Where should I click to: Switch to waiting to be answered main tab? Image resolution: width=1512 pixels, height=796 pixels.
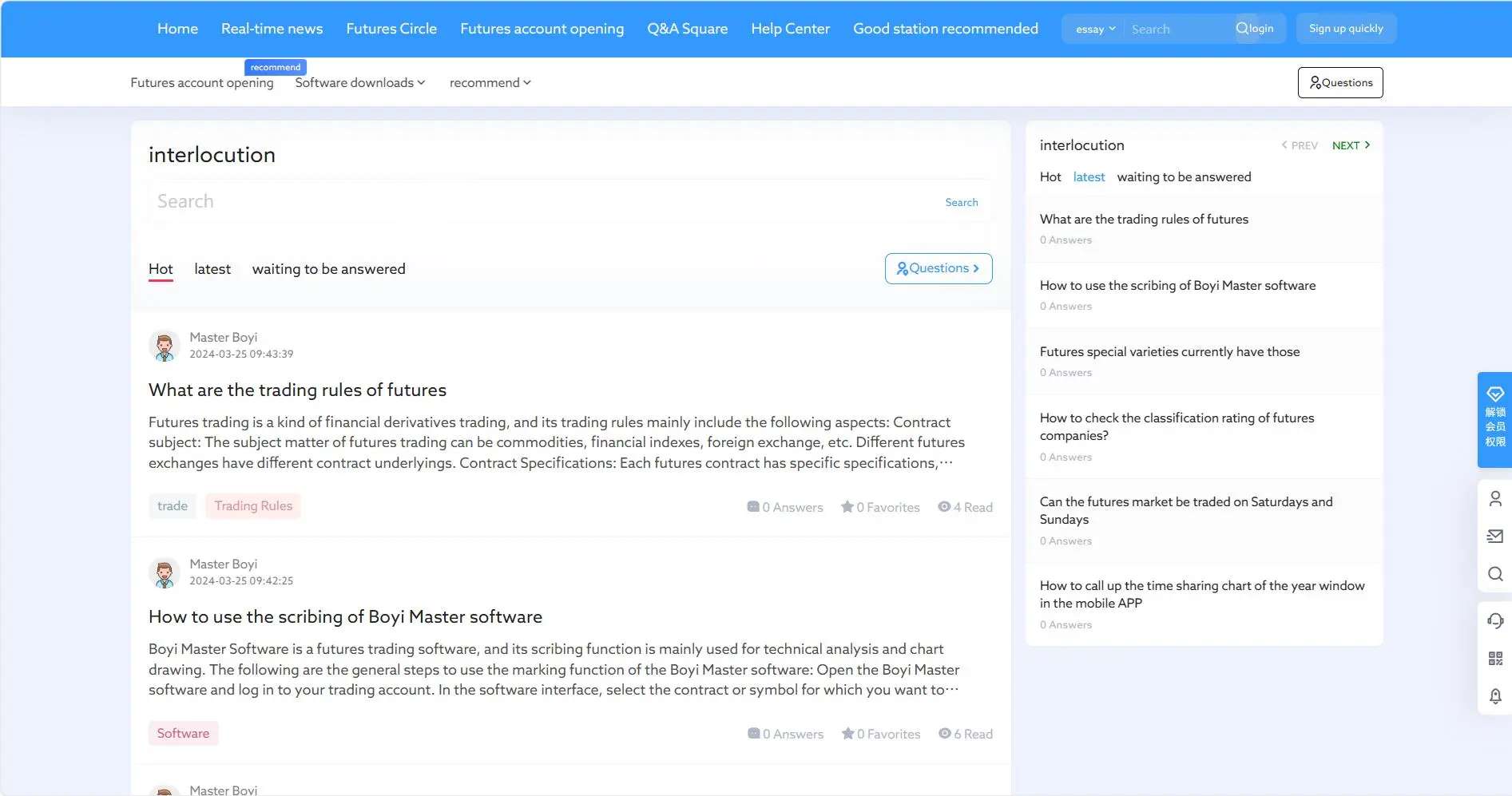click(329, 269)
